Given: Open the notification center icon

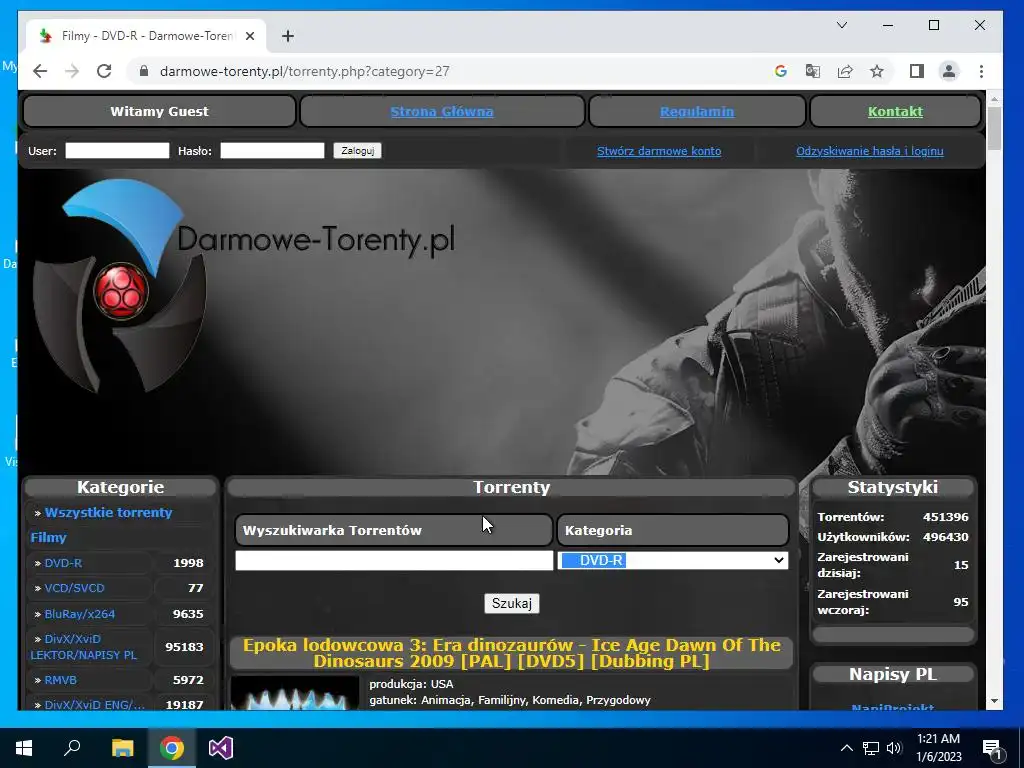Looking at the screenshot, I should (993, 749).
